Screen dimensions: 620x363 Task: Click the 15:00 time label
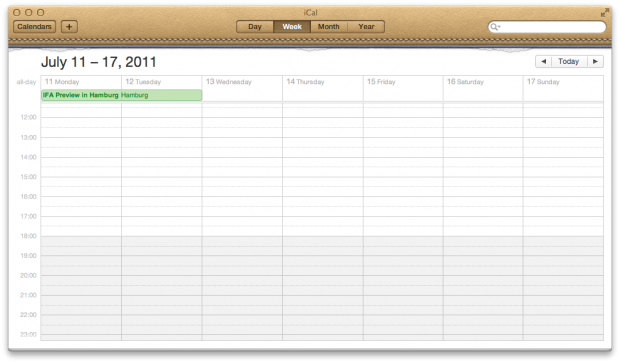point(28,177)
